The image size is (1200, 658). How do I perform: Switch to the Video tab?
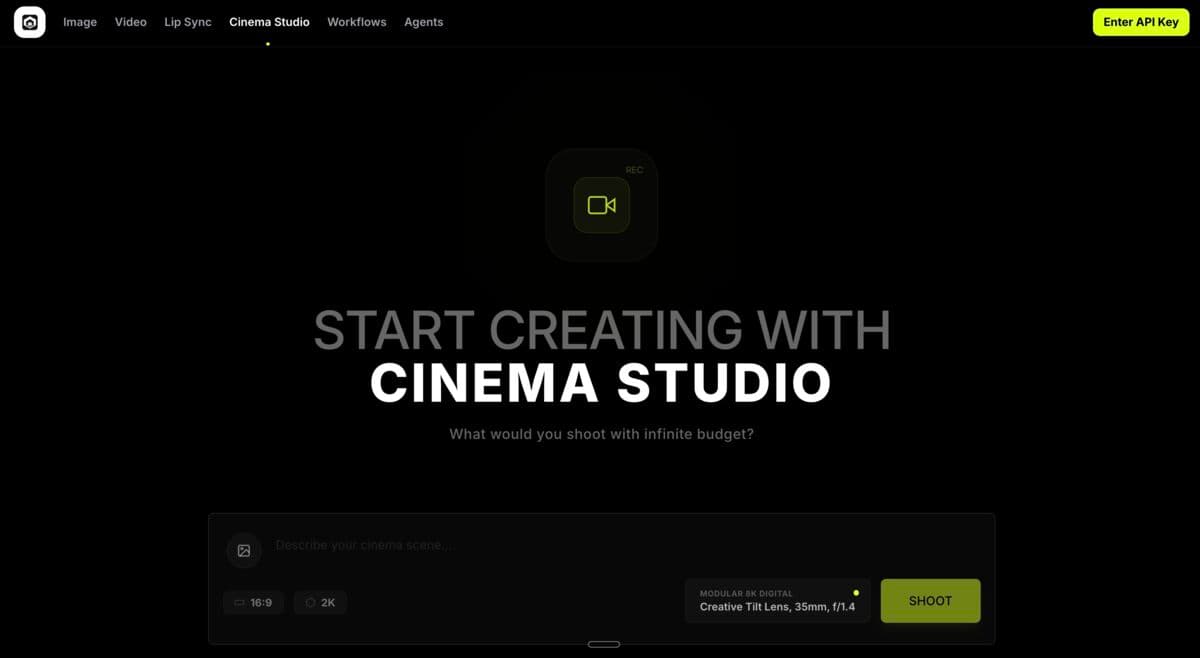tap(131, 22)
